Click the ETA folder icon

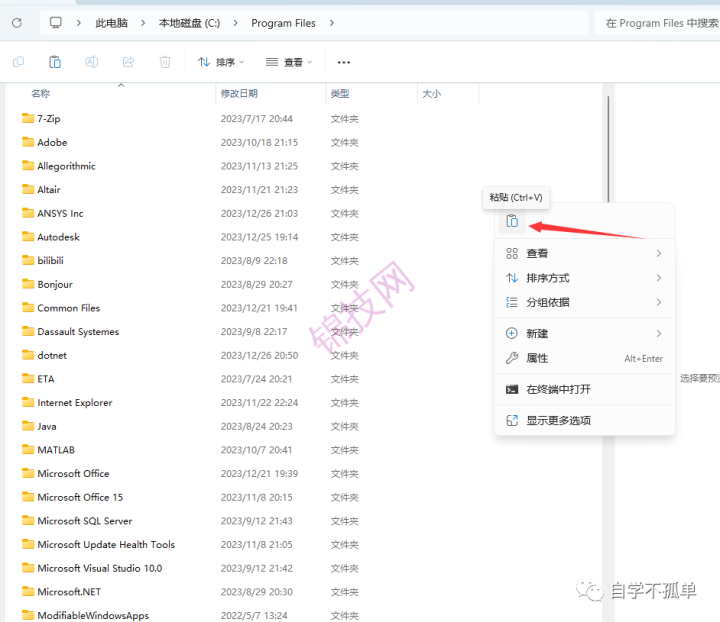point(28,379)
